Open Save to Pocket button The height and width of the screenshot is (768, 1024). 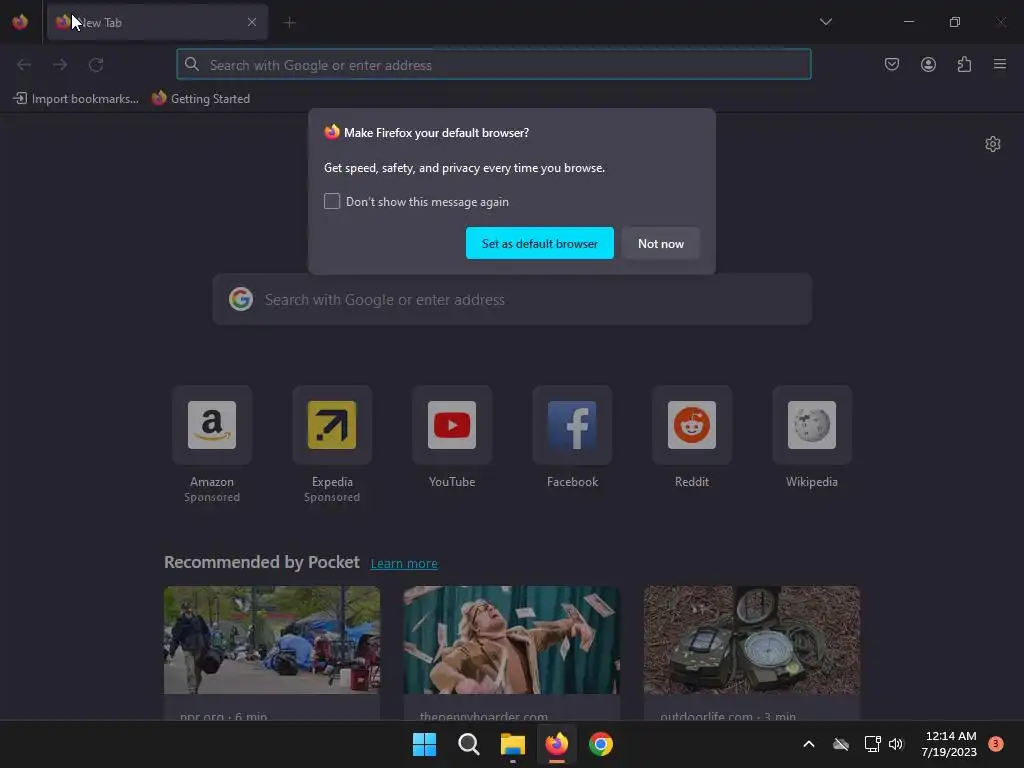pos(891,64)
